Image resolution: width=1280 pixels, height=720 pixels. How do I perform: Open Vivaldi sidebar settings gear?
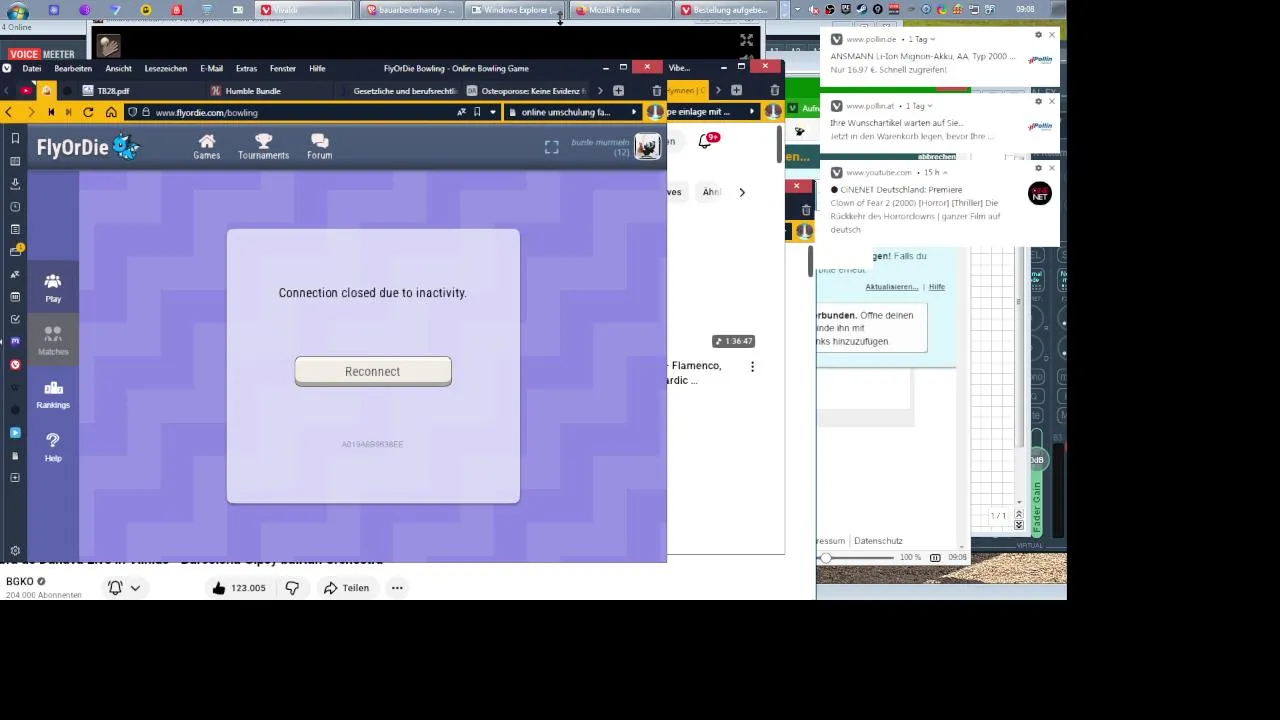pos(15,551)
